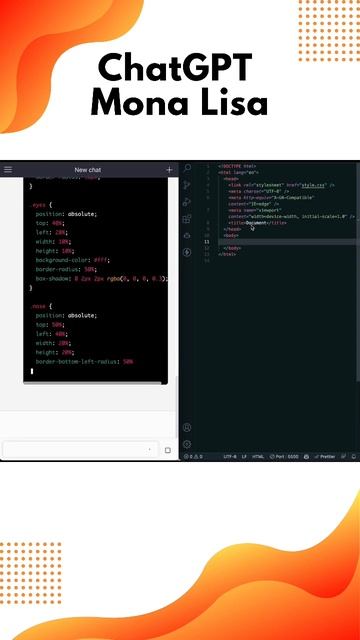Image resolution: width=360 pixels, height=640 pixels.
Task: Click the border-bottom-left-radius line
Action: [84, 362]
